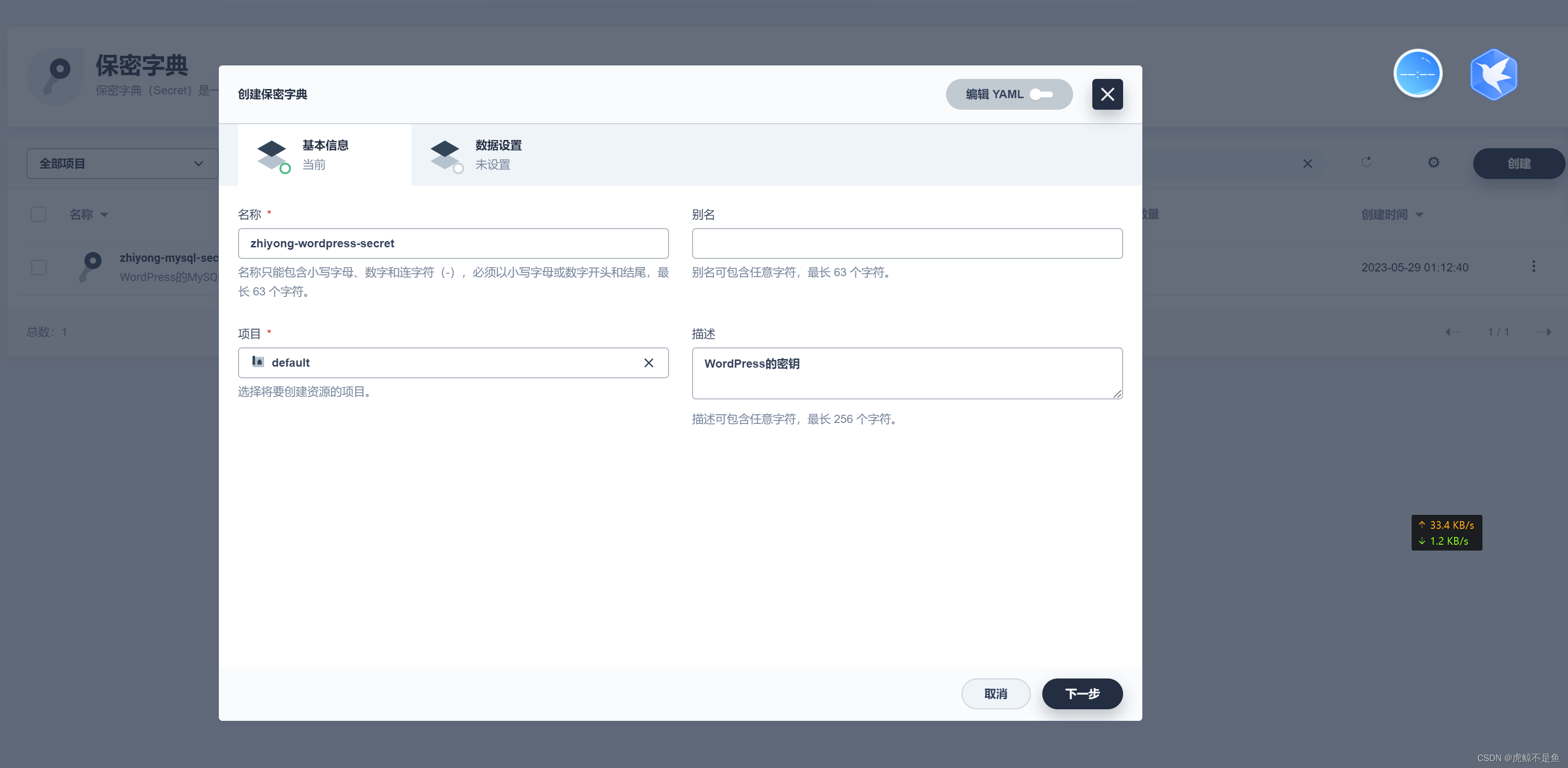The width and height of the screenshot is (1568, 768).
Task: Click the 描述 textarea
Action: [907, 373]
